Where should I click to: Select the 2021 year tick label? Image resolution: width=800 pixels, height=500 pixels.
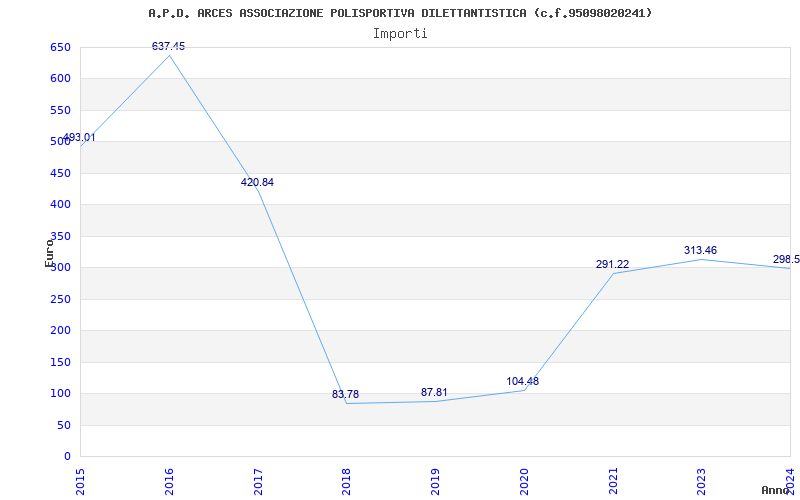tap(613, 482)
